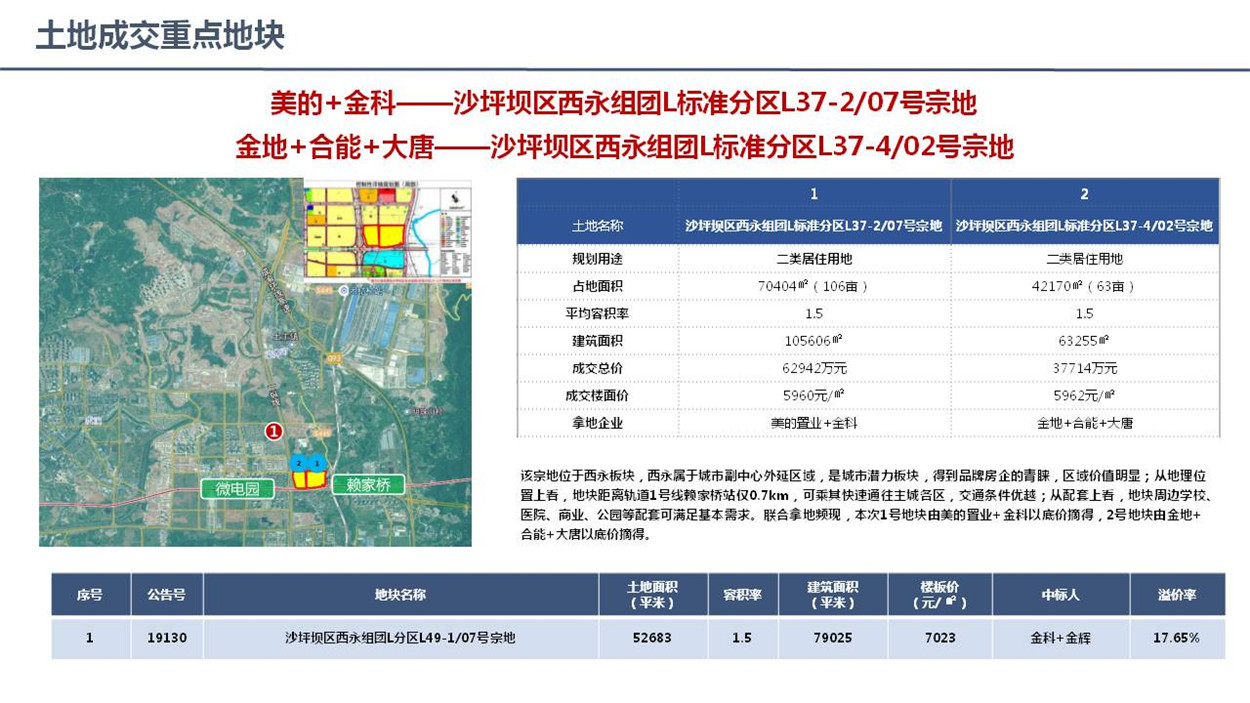Select "二类居住用地" in parcel 2's column
This screenshot has width=1250, height=703.
[1085, 259]
